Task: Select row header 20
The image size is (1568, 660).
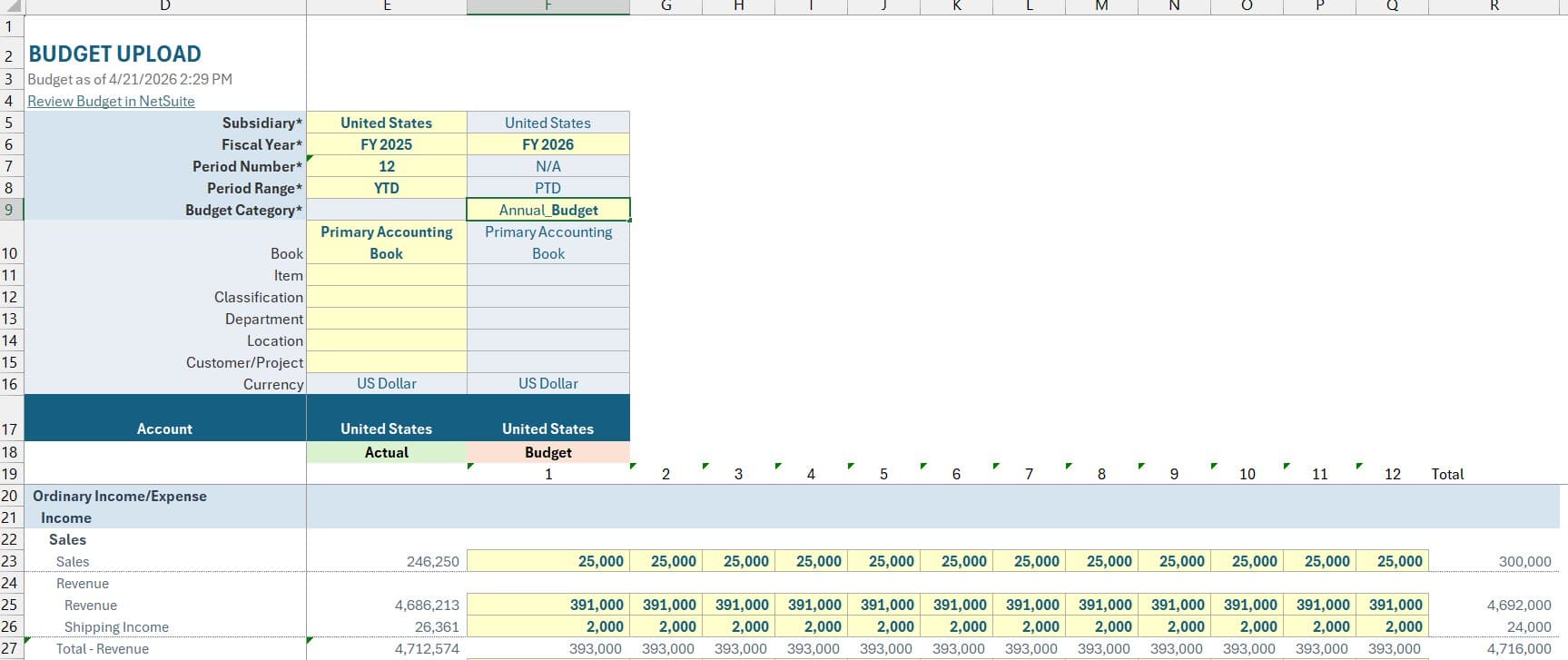Action: pyautogui.click(x=10, y=496)
